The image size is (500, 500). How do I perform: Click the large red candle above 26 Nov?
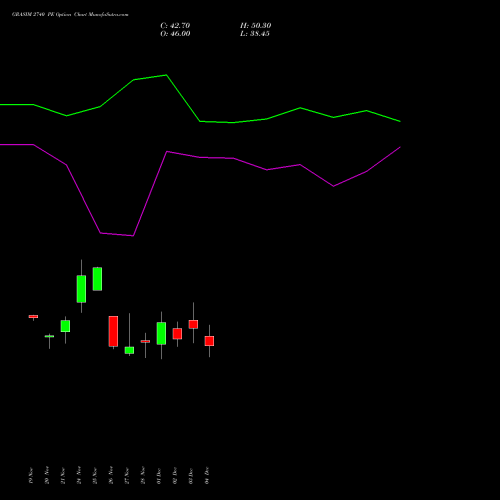click(113, 331)
